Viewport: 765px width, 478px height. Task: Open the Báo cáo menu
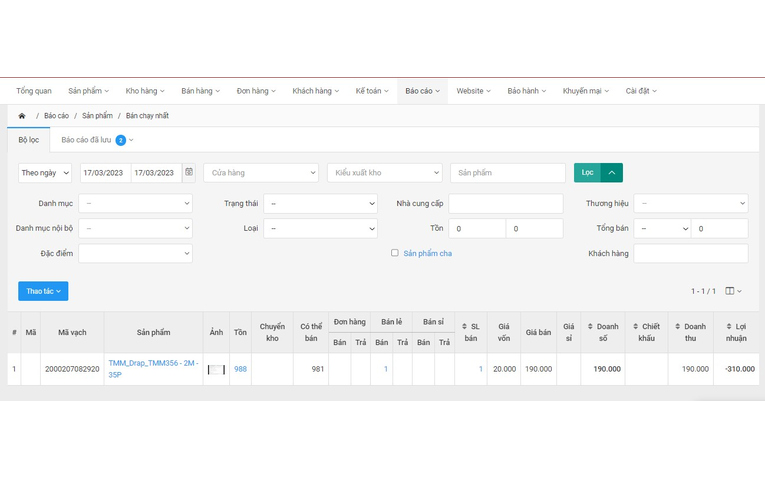pos(423,91)
